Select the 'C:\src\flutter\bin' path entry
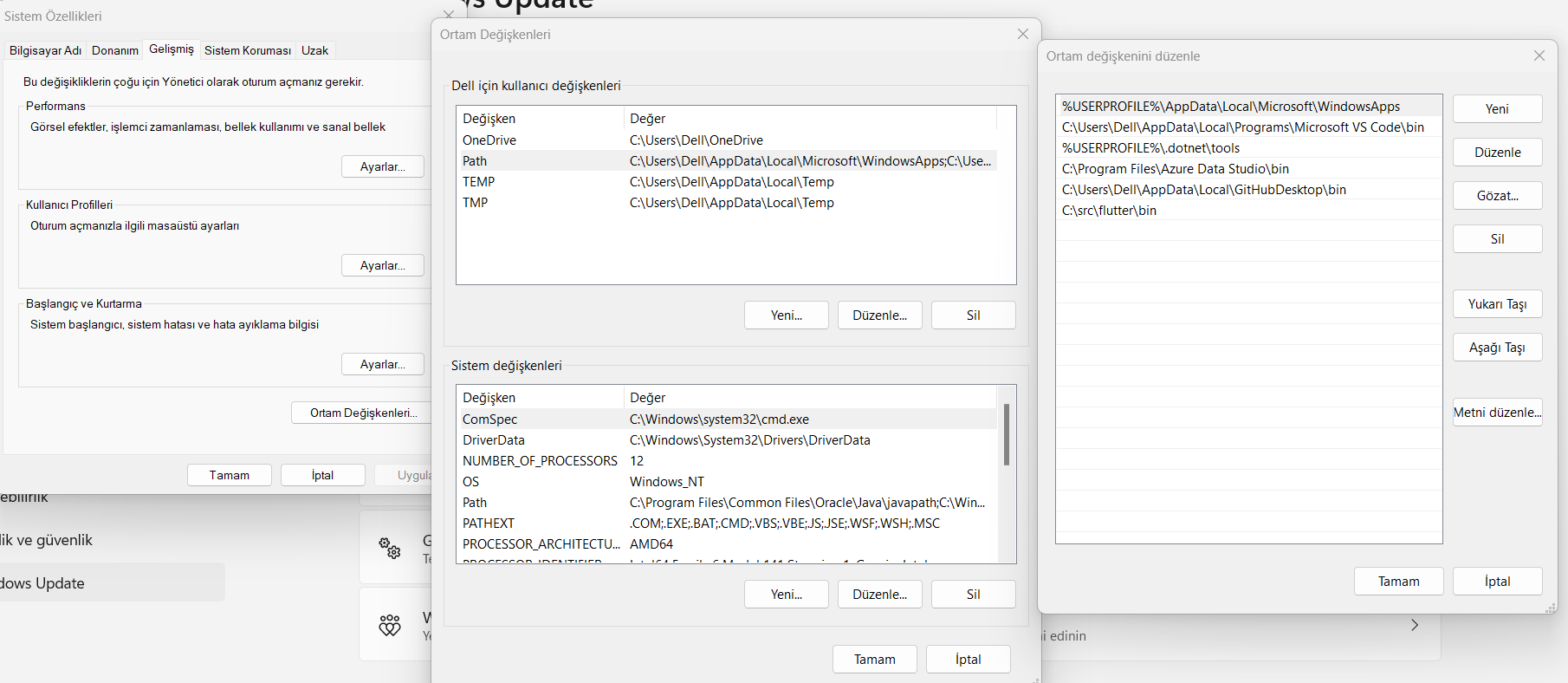The width and height of the screenshot is (1568, 683). [x=1109, y=211]
